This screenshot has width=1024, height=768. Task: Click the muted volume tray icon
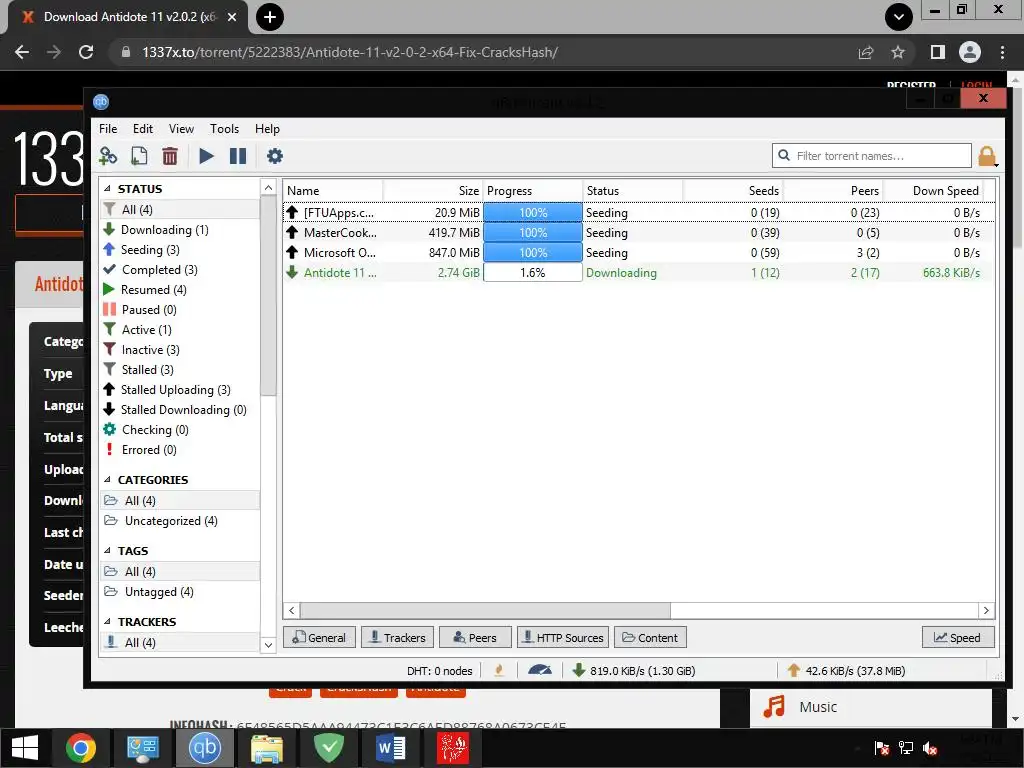930,748
